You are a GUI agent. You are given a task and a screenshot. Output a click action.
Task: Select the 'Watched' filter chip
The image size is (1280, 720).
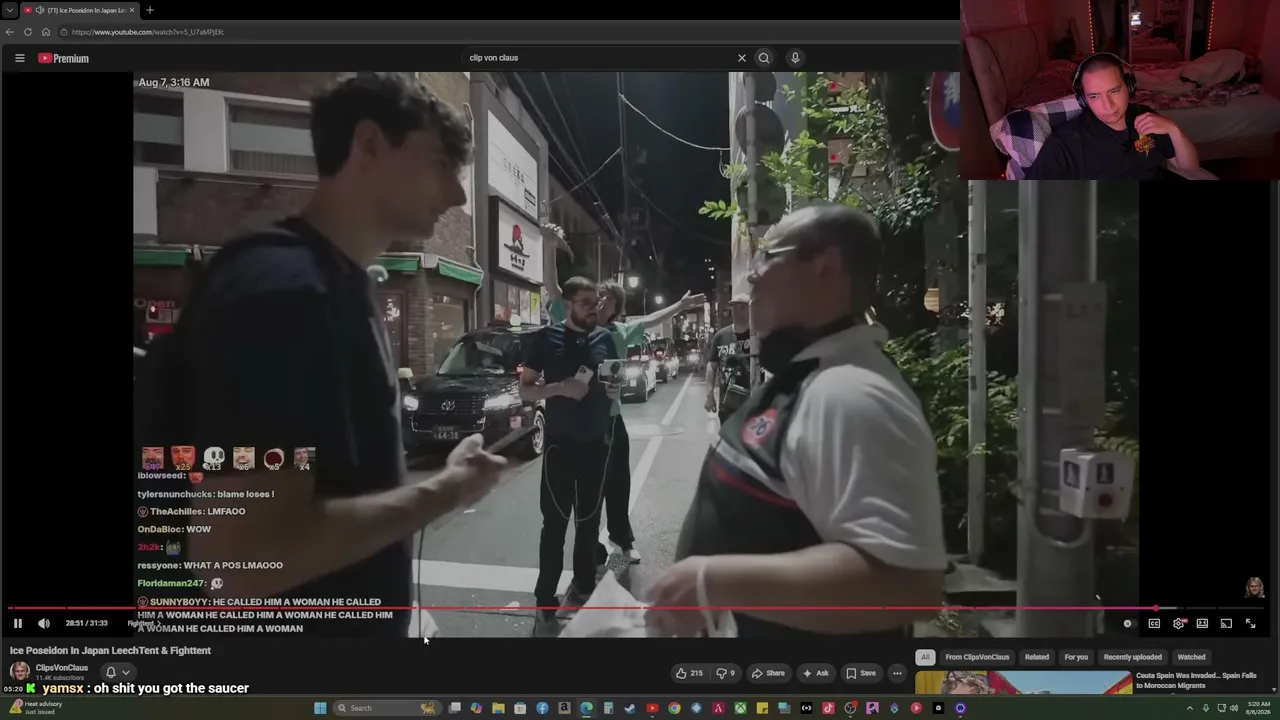point(1191,657)
